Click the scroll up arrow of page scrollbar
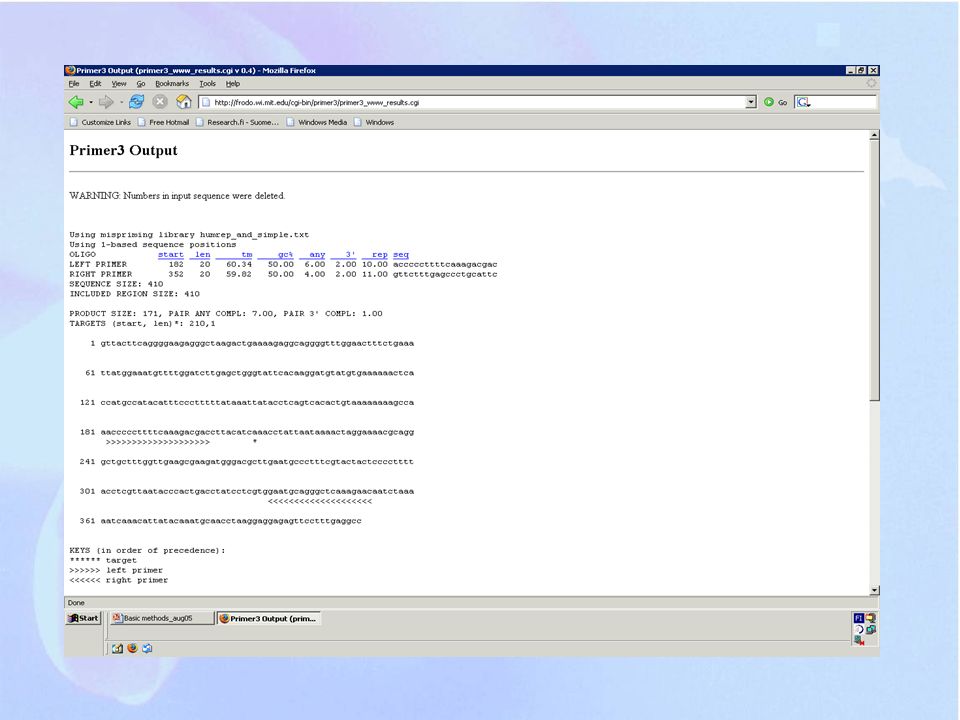 coord(874,135)
